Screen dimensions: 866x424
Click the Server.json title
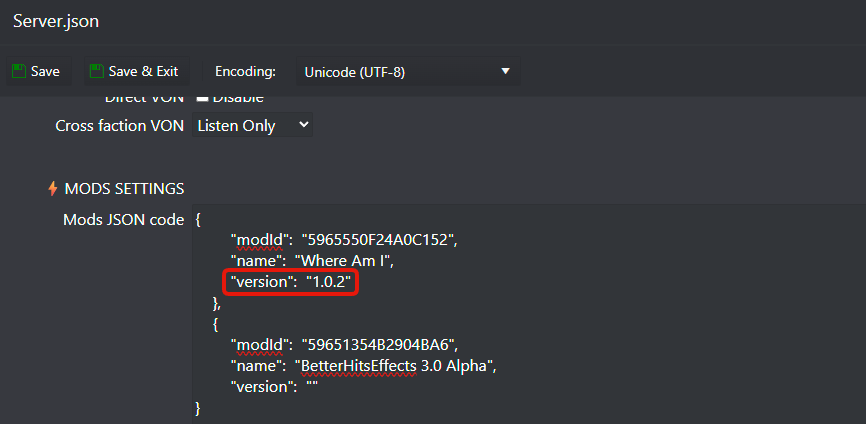pyautogui.click(x=56, y=20)
